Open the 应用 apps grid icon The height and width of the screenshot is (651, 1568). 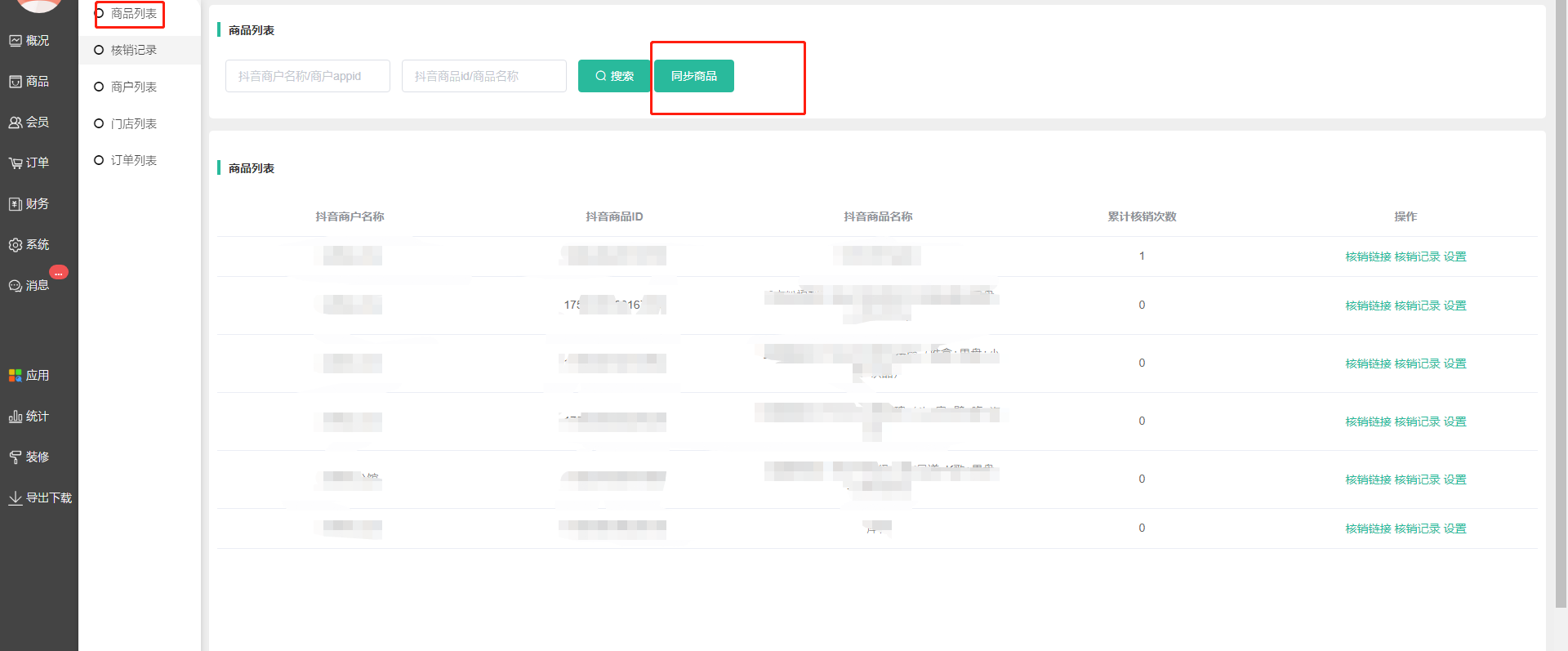(x=16, y=376)
